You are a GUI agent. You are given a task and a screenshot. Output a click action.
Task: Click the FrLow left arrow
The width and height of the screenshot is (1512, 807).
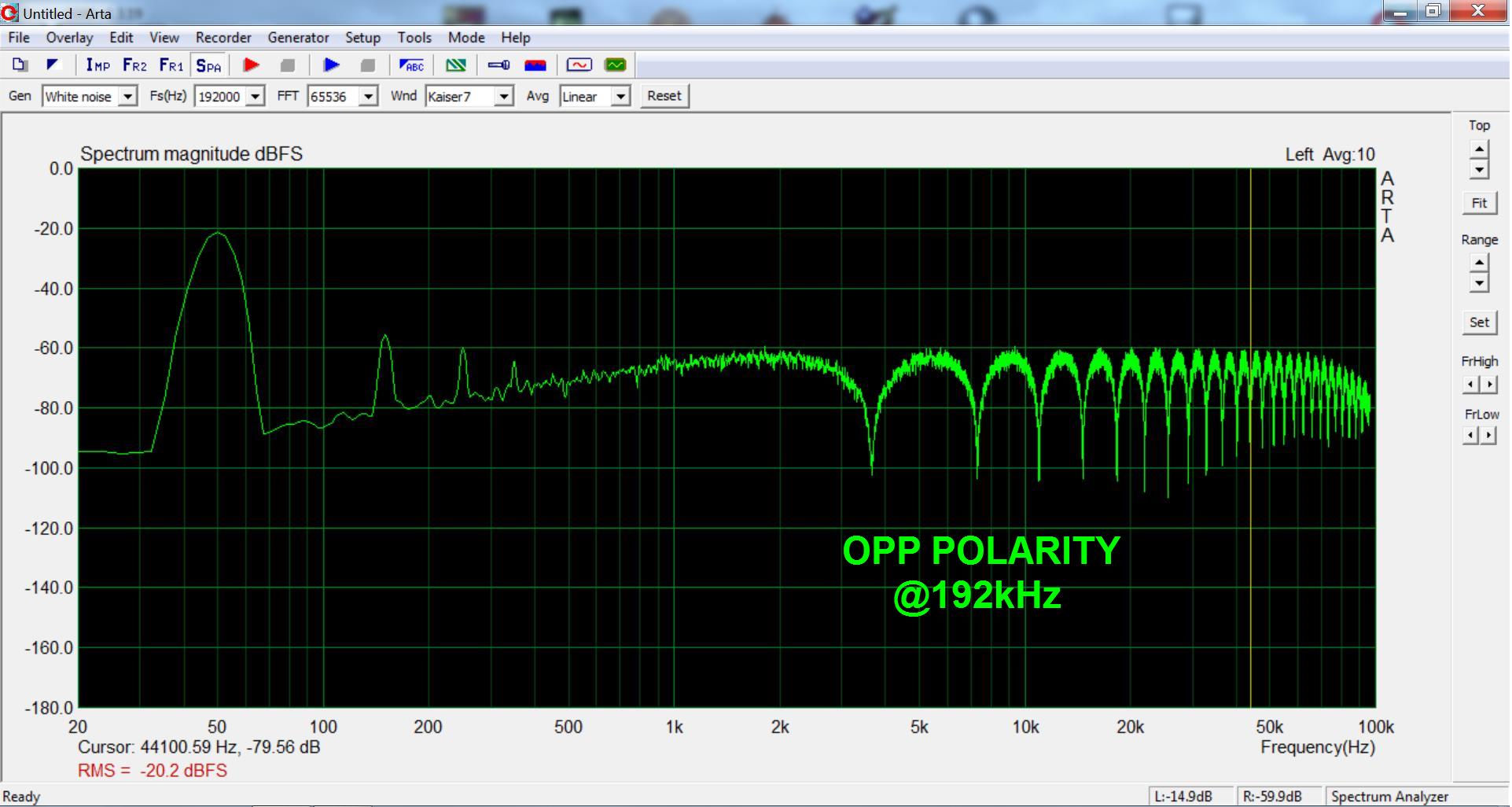(1471, 435)
